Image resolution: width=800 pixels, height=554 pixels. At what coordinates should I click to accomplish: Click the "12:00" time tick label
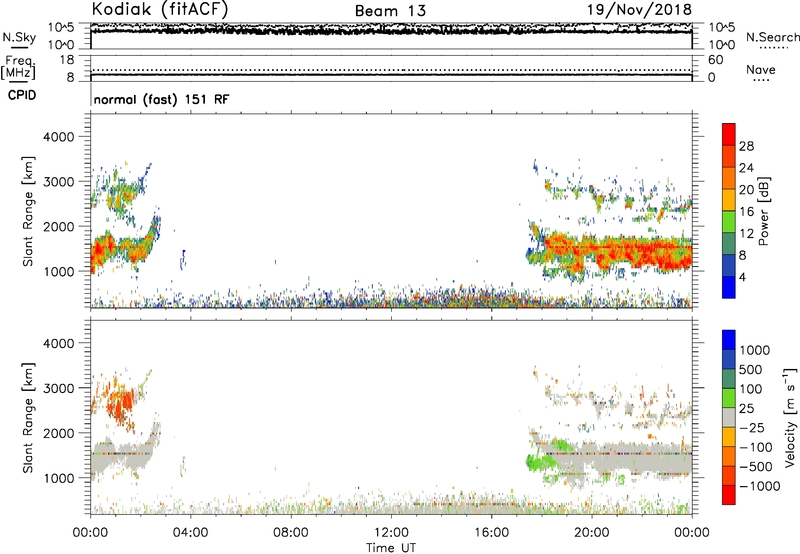391,533
